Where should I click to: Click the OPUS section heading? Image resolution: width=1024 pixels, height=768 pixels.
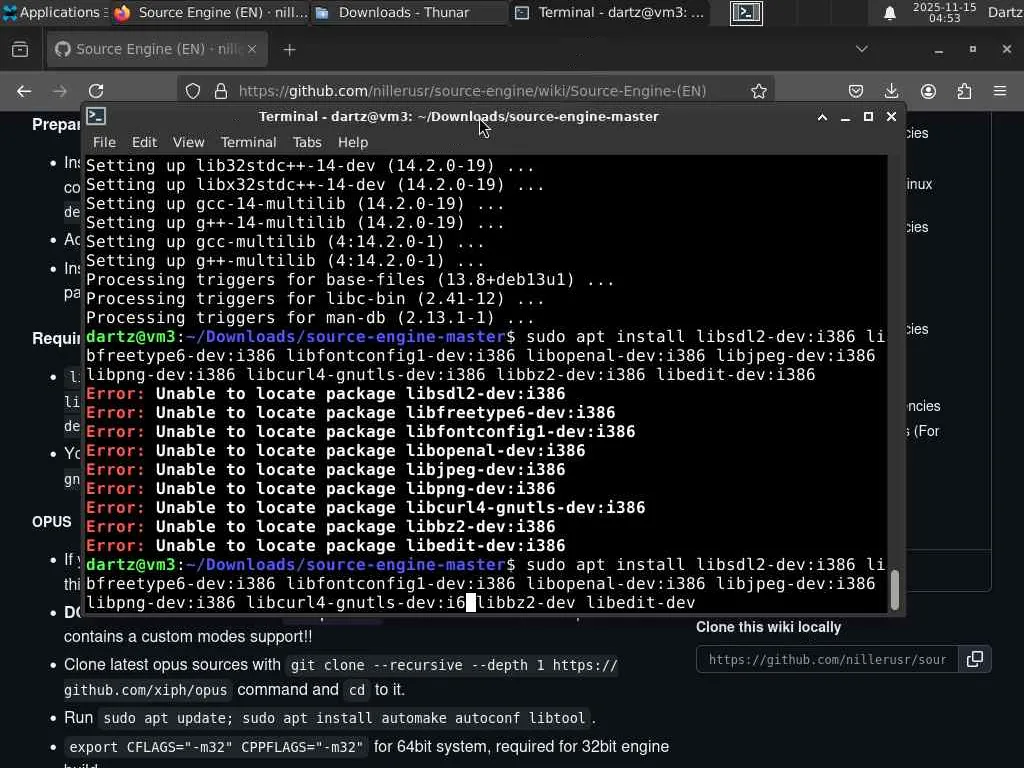[x=52, y=522]
